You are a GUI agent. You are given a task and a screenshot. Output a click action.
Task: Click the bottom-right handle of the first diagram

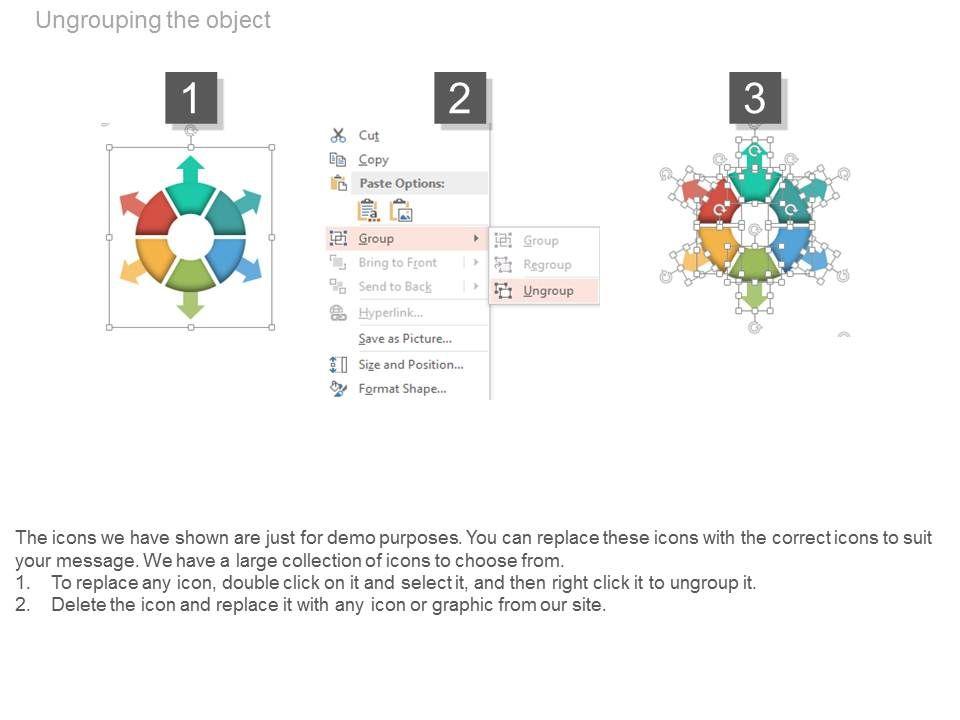[x=272, y=326]
